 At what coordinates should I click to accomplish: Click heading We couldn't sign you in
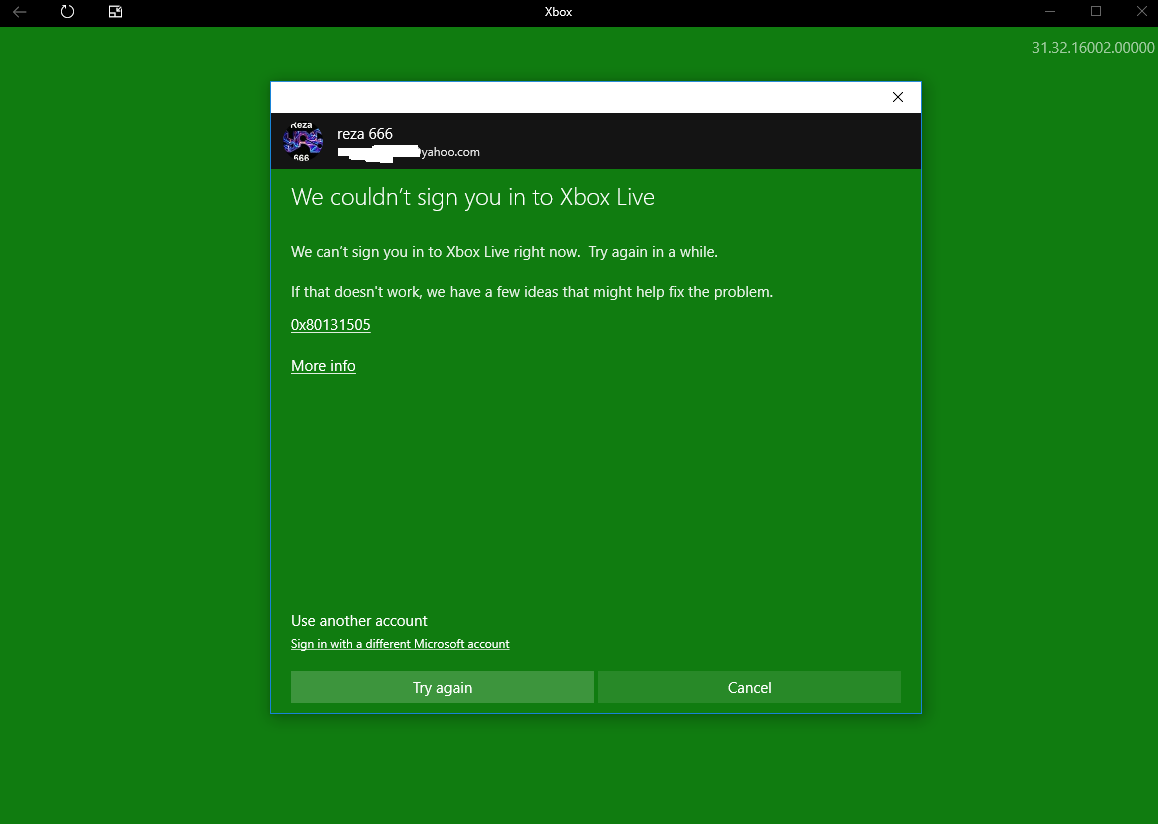click(473, 197)
